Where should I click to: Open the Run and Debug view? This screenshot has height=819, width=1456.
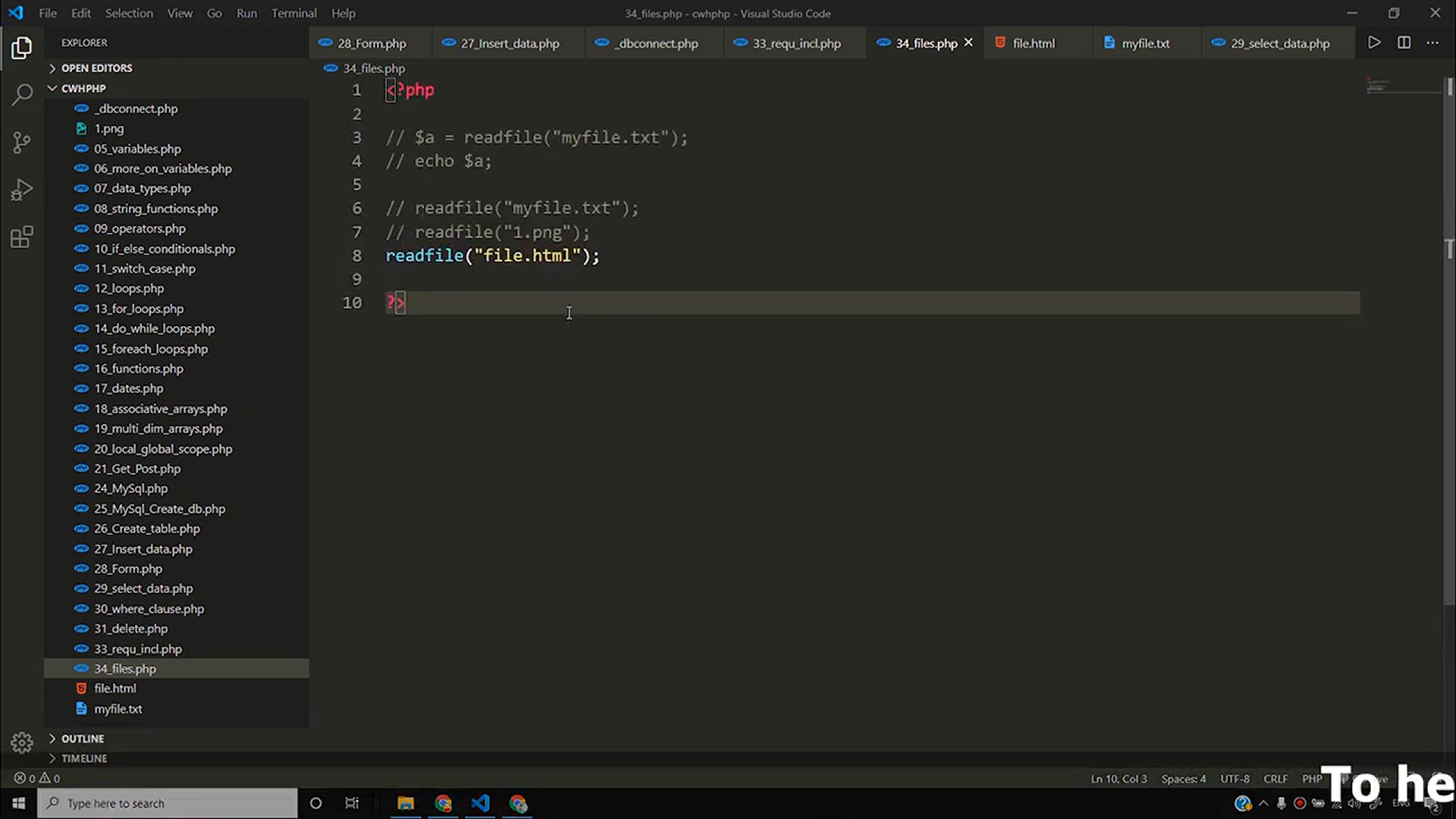22,190
